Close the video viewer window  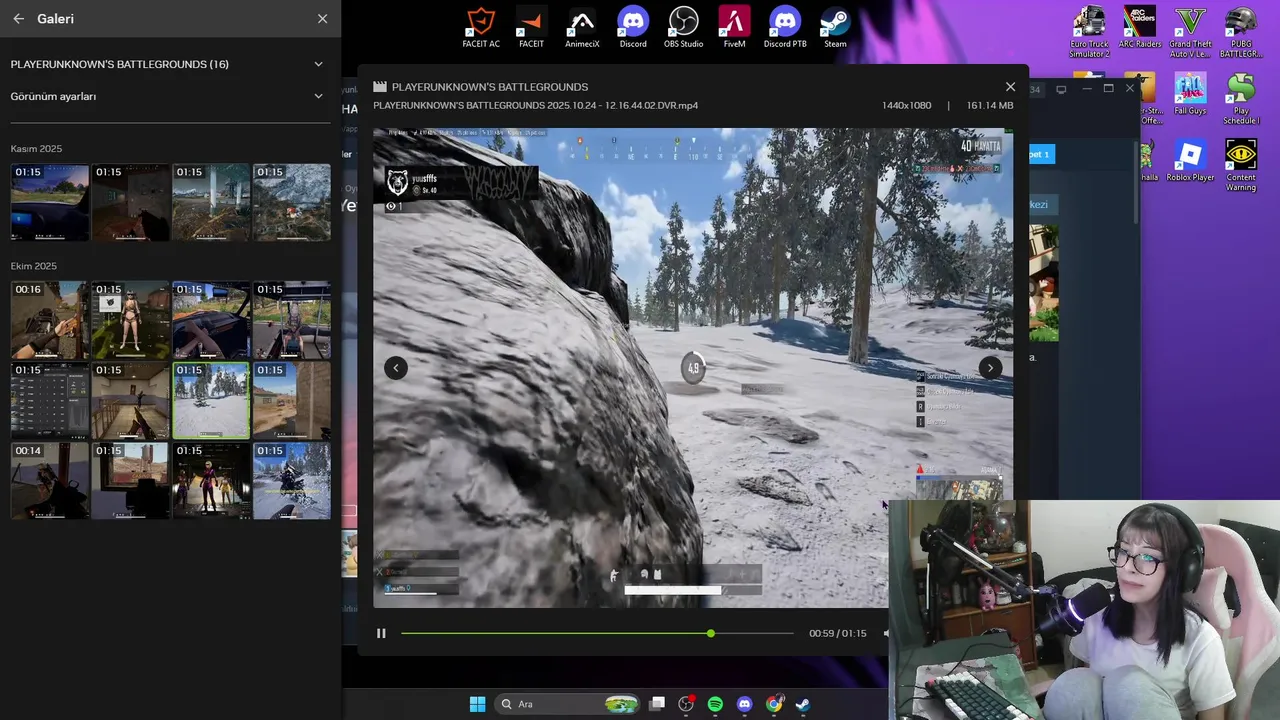pos(1010,87)
